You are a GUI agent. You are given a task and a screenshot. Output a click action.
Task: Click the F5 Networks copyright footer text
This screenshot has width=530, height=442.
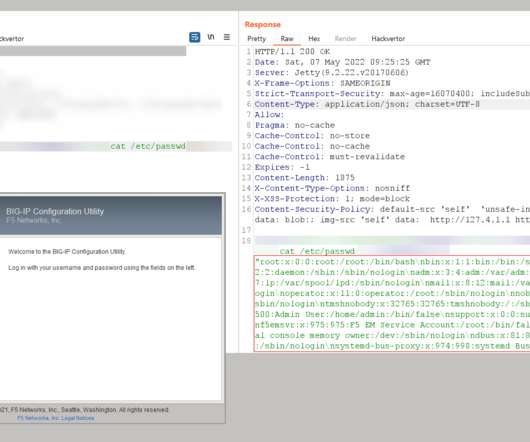pyautogui.click(x=84, y=410)
